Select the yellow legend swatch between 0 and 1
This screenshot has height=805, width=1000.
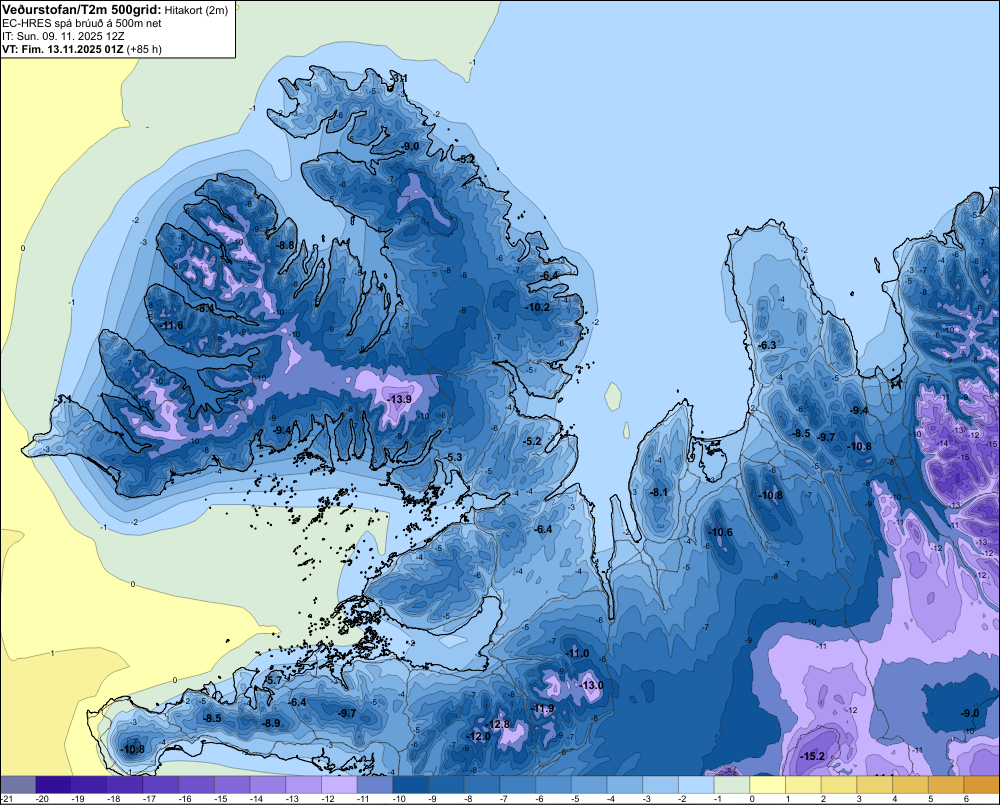coord(768,785)
